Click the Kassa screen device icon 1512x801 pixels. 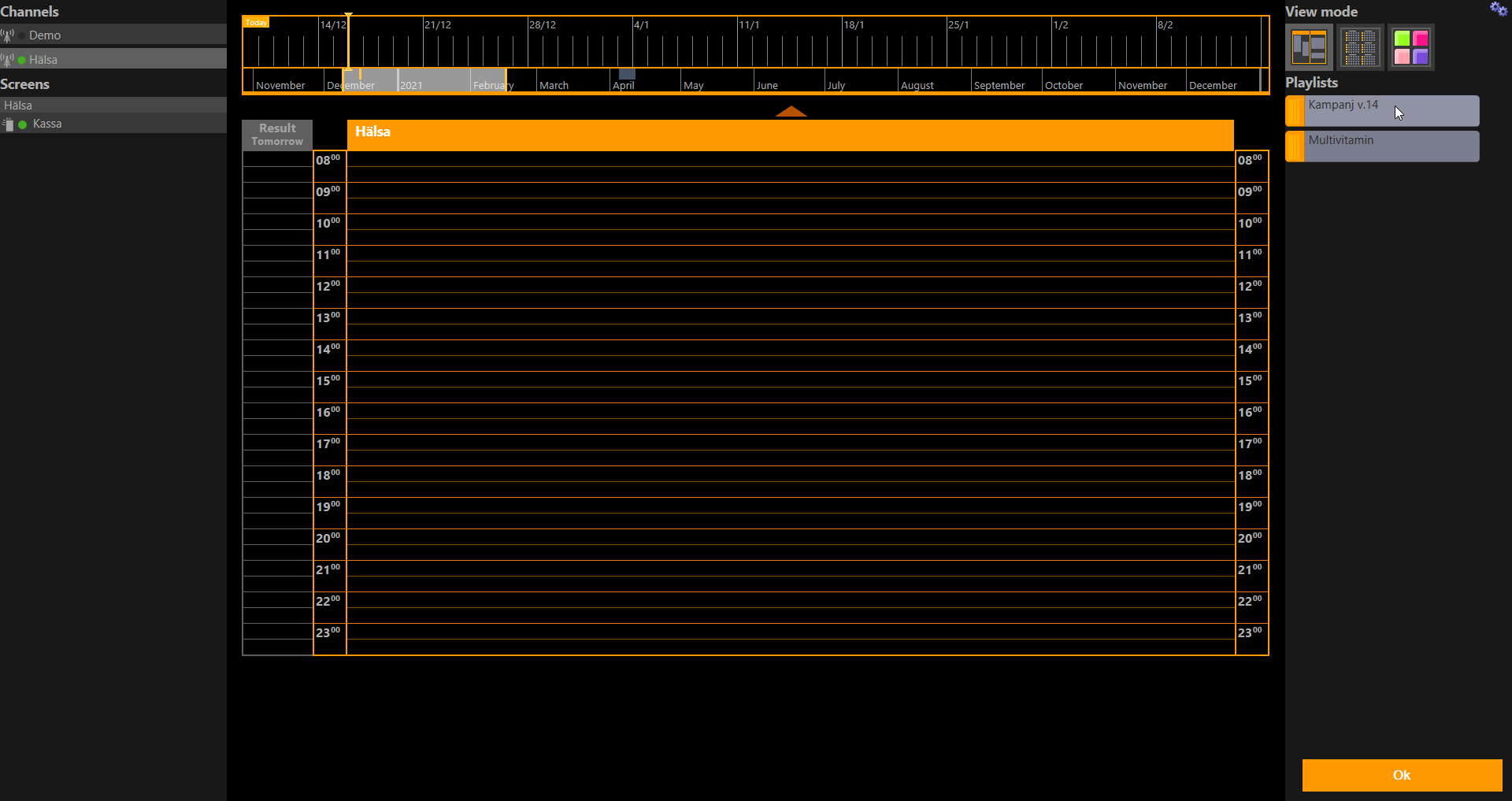click(9, 124)
